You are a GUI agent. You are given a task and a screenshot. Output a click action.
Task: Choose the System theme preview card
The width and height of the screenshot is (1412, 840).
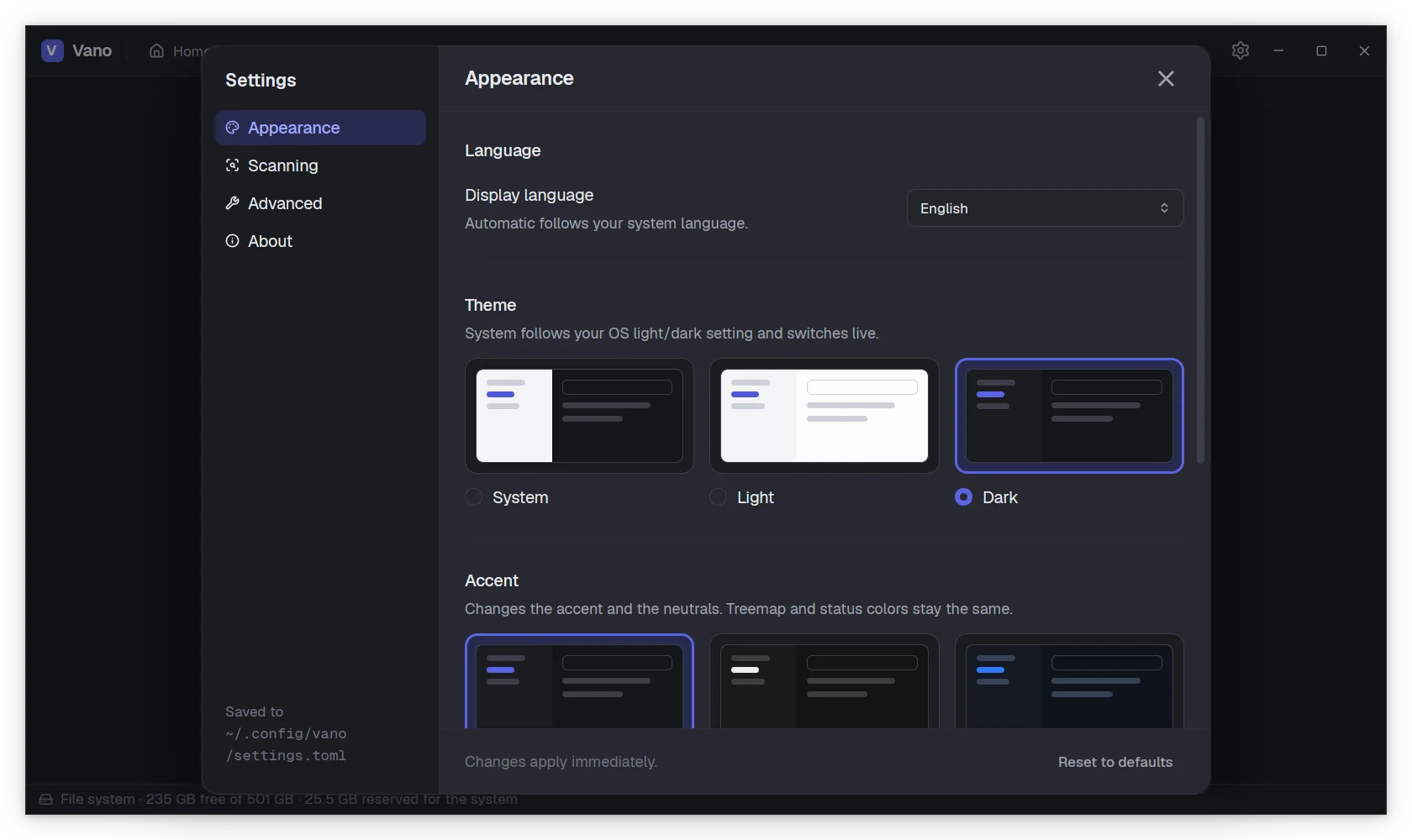click(579, 416)
